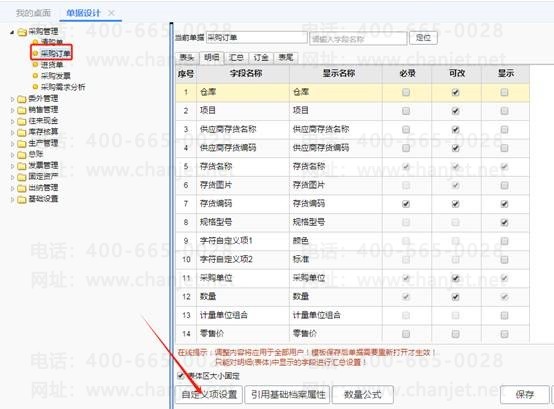
Task: Toggle 可改 checkbox for 数量 row
Action: [455, 297]
